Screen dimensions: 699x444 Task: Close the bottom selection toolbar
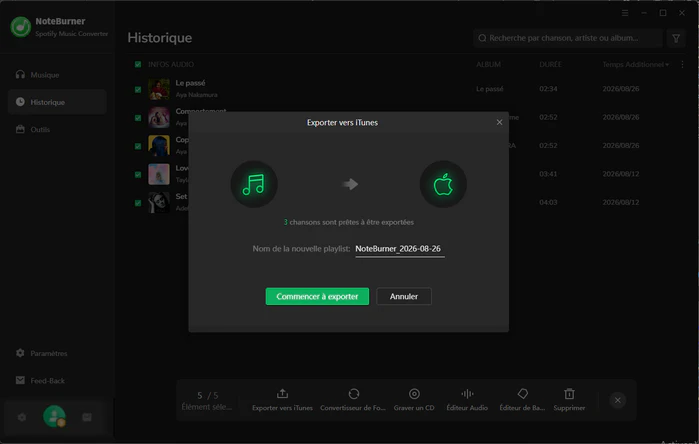click(617, 400)
